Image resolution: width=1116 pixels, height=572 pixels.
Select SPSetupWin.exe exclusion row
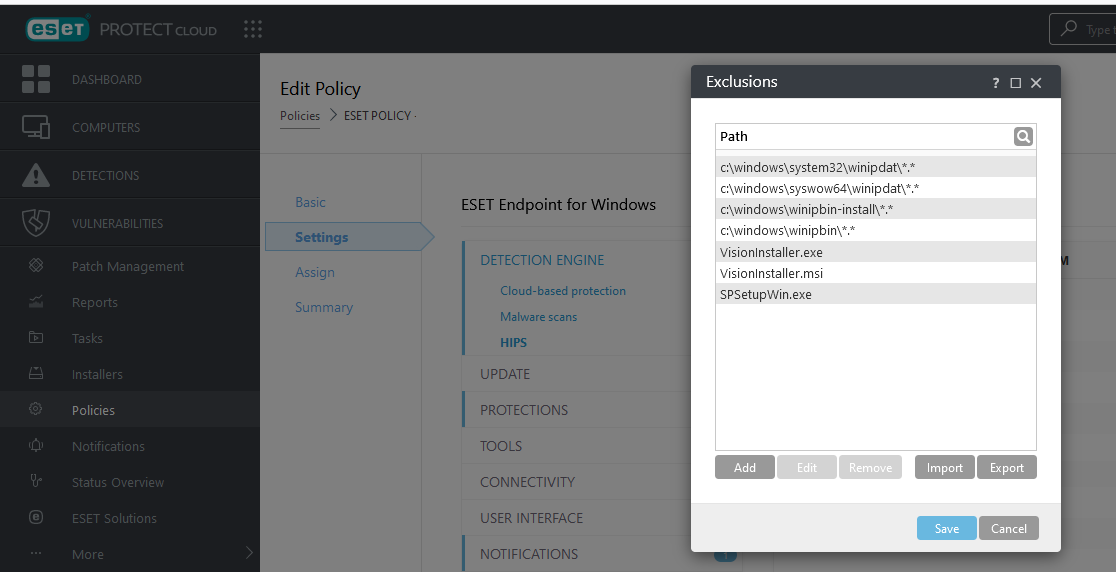875,294
